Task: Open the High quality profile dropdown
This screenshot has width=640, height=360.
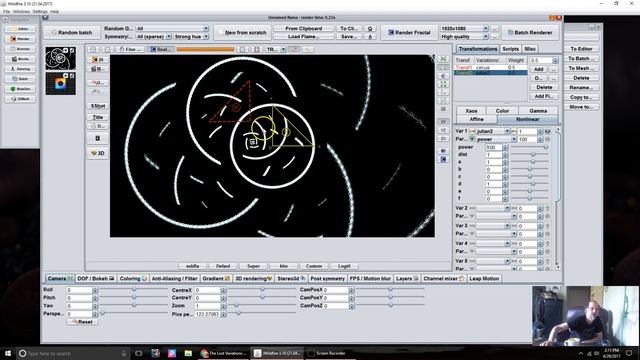Action: (x=464, y=37)
